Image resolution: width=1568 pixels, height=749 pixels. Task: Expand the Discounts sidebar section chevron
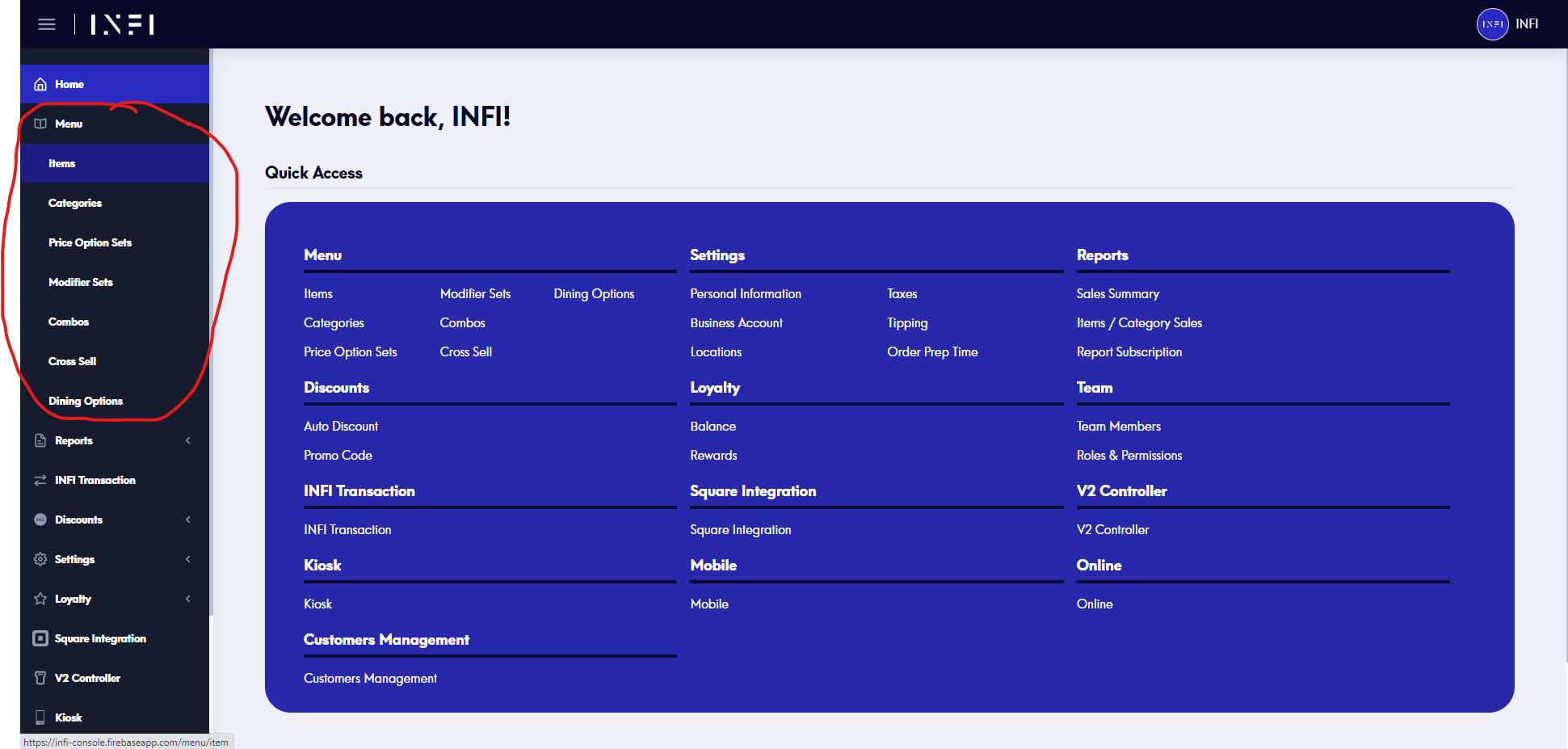(x=188, y=520)
